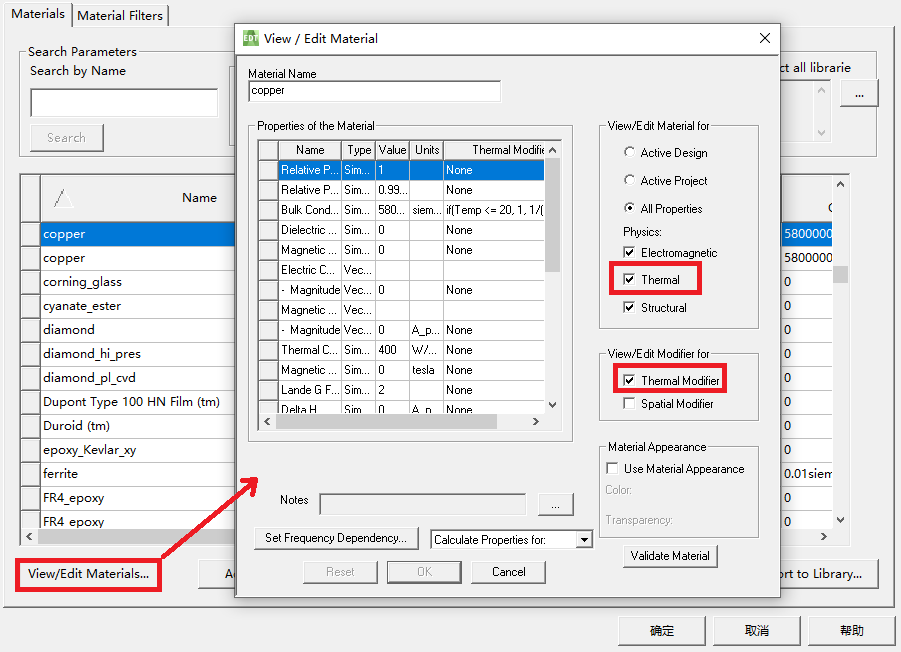901x652 pixels.
Task: Click the Validate Material button
Action: (670, 556)
